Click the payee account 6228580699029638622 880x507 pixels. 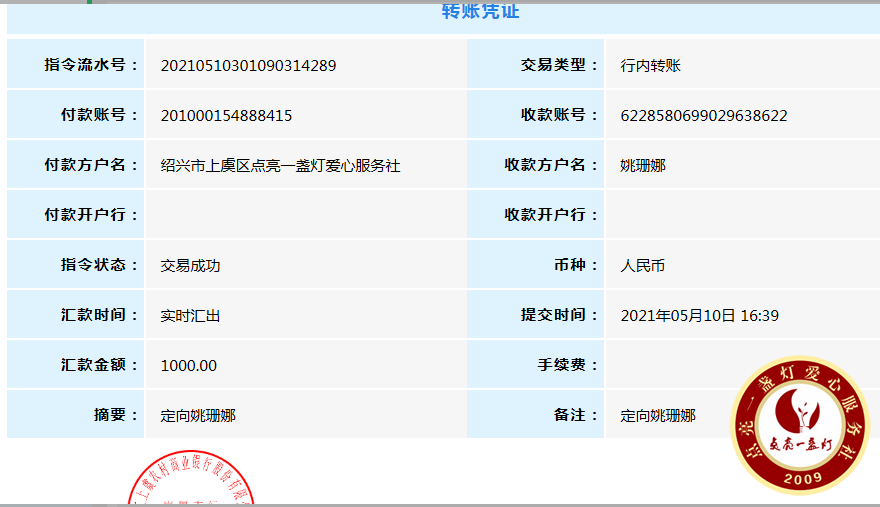(704, 116)
